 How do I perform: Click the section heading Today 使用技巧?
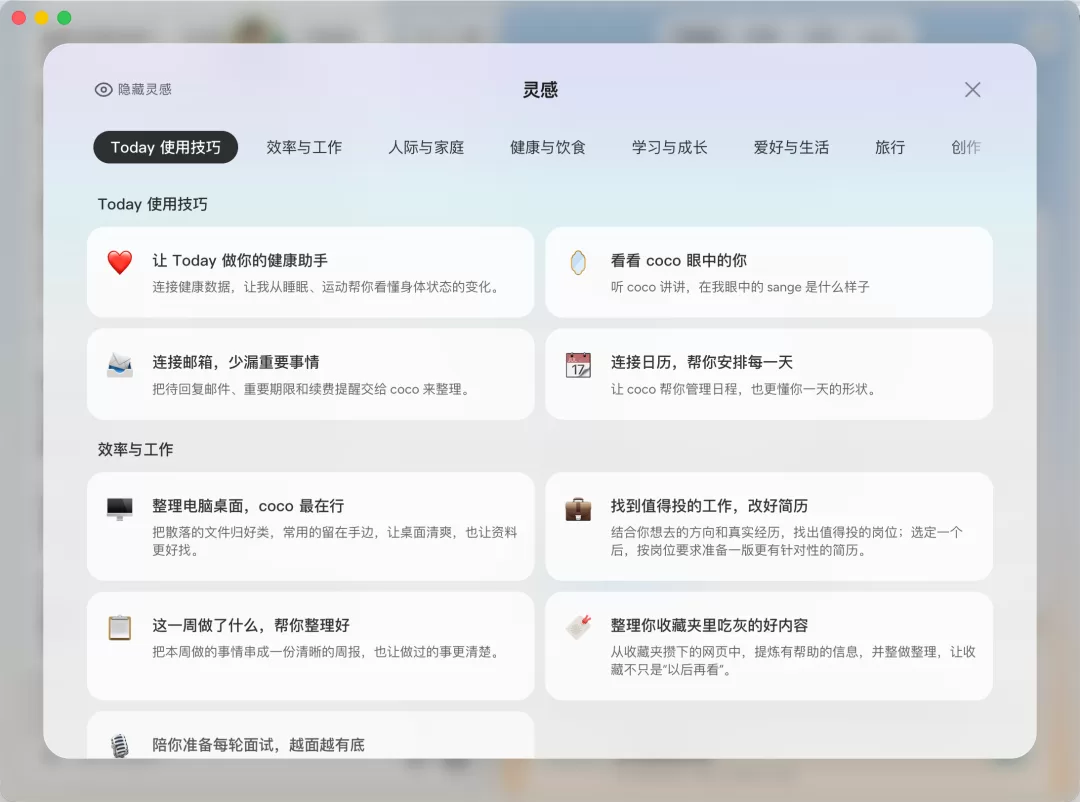coord(152,204)
